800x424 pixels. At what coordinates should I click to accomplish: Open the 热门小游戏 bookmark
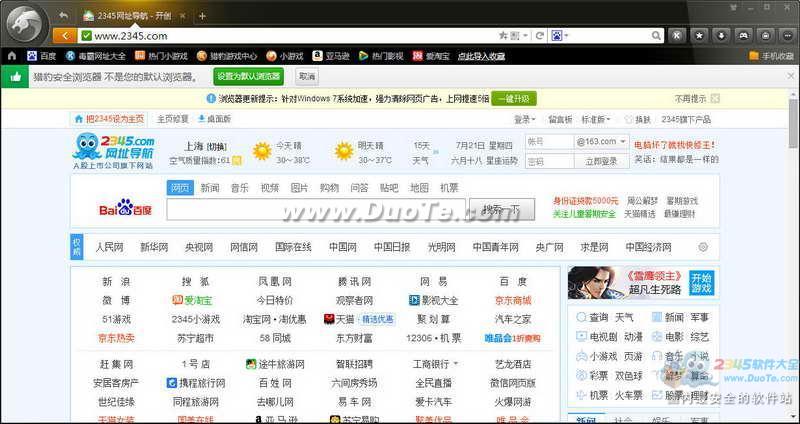[161, 56]
